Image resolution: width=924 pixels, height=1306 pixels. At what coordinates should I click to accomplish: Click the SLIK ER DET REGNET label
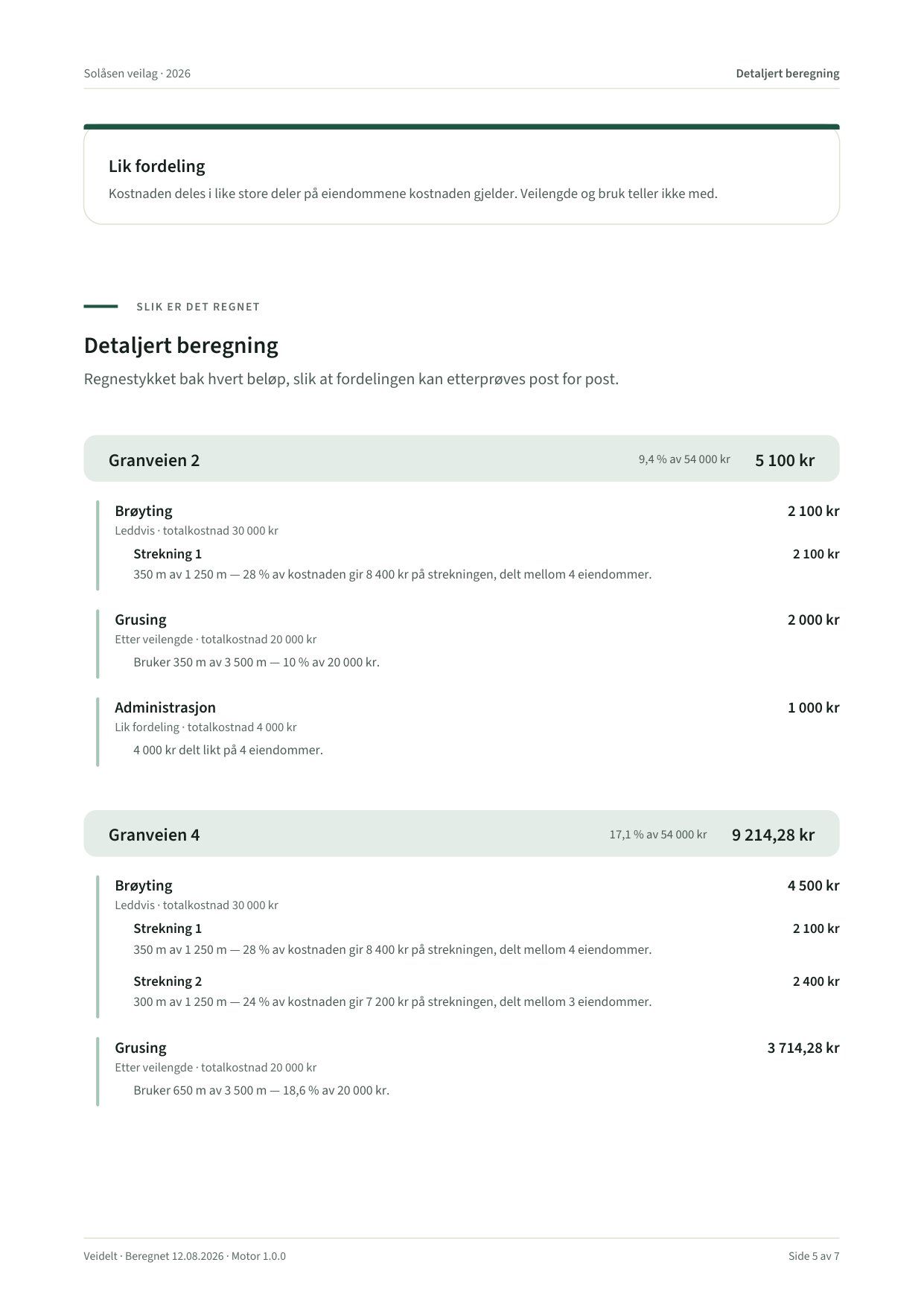coord(198,307)
